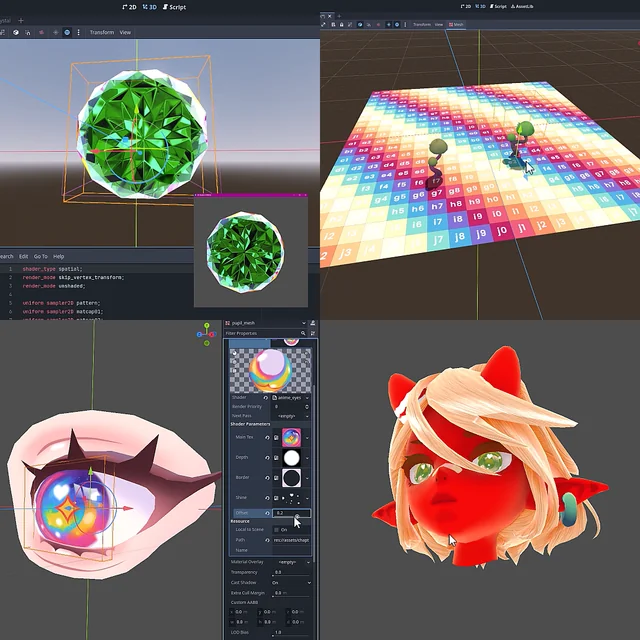Toggle sun preview icon in crystal editor toolbar
Screen dimensions: 640x640
tap(56, 32)
